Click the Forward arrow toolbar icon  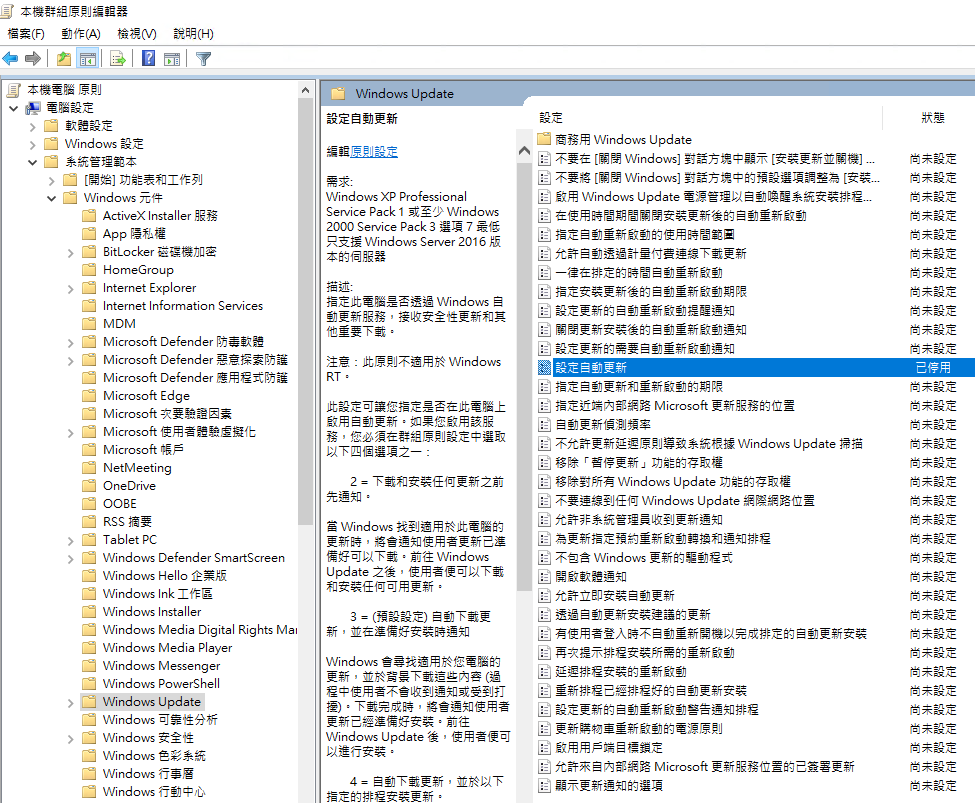click(33, 58)
